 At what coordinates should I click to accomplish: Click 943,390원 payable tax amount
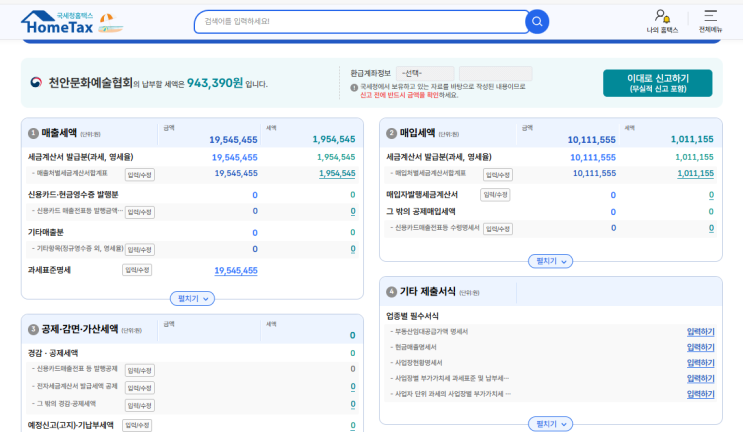[x=215, y=83]
